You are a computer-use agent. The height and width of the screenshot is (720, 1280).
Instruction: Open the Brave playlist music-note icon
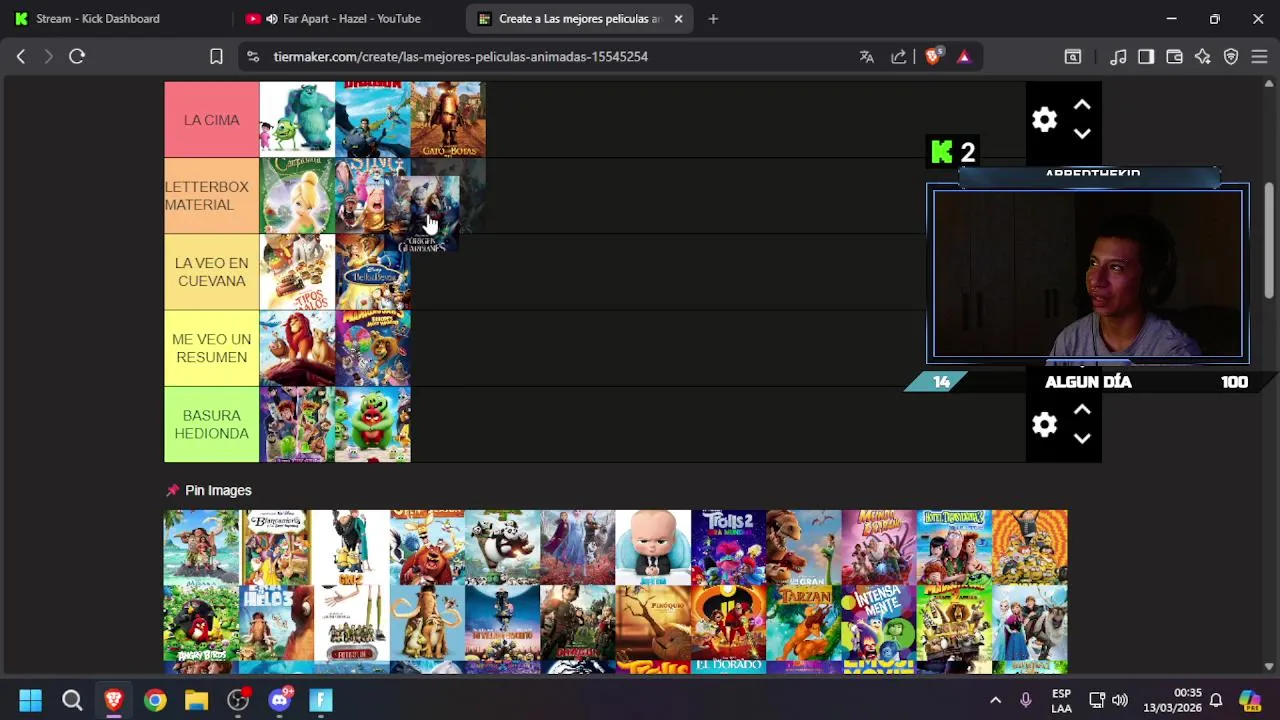pos(1119,57)
